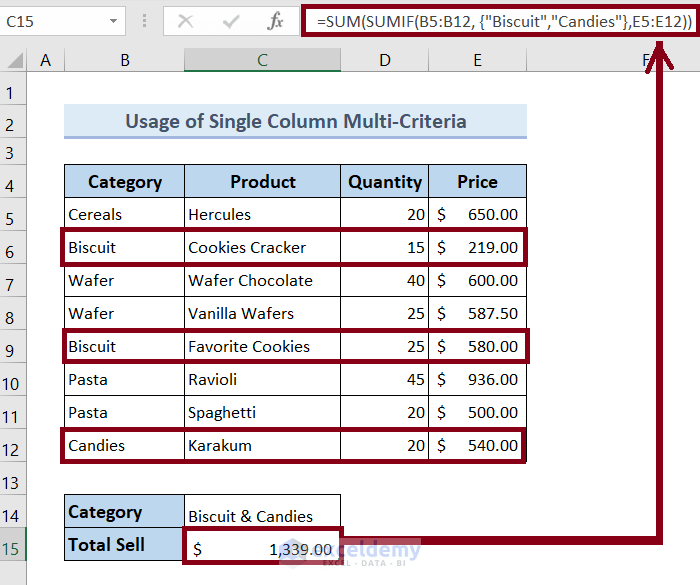Click the price cell $ 650.00
700x585 pixels.
click(478, 214)
